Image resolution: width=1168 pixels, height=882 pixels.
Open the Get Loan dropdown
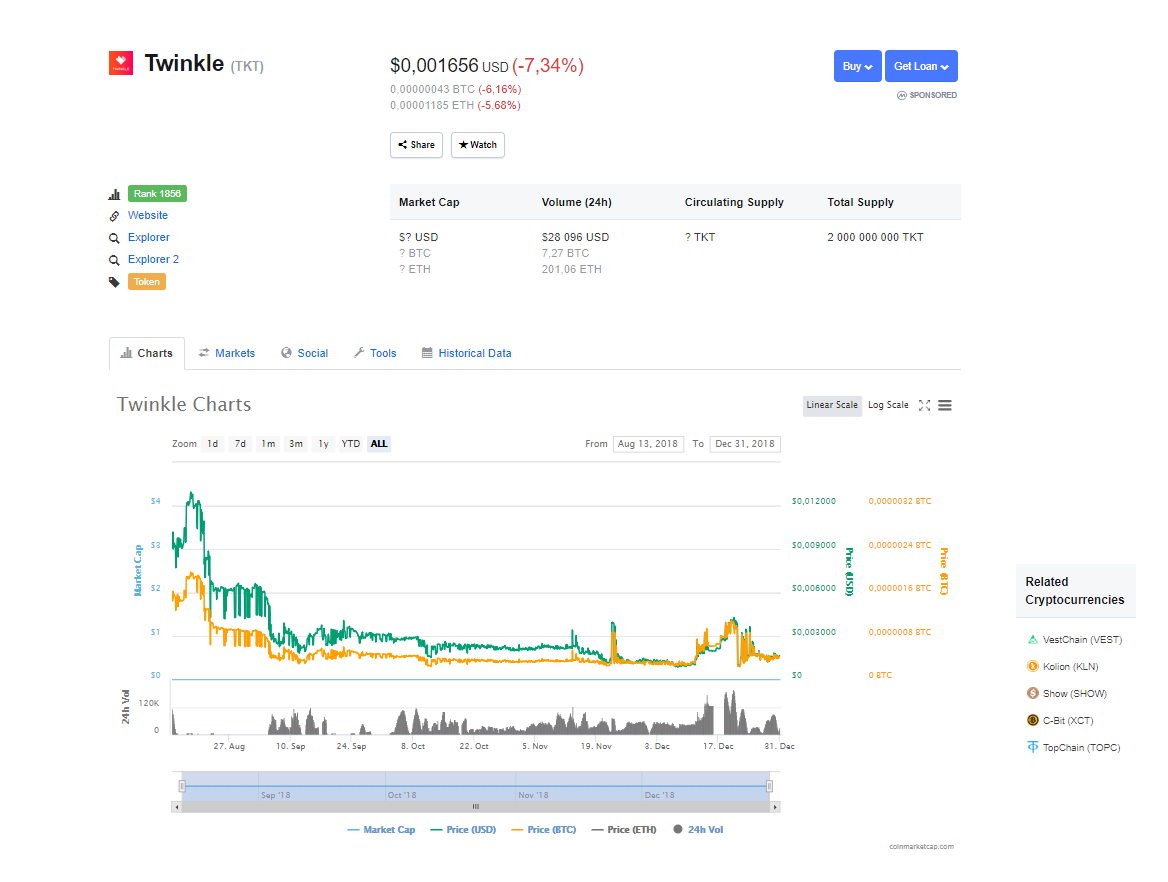click(x=921, y=66)
